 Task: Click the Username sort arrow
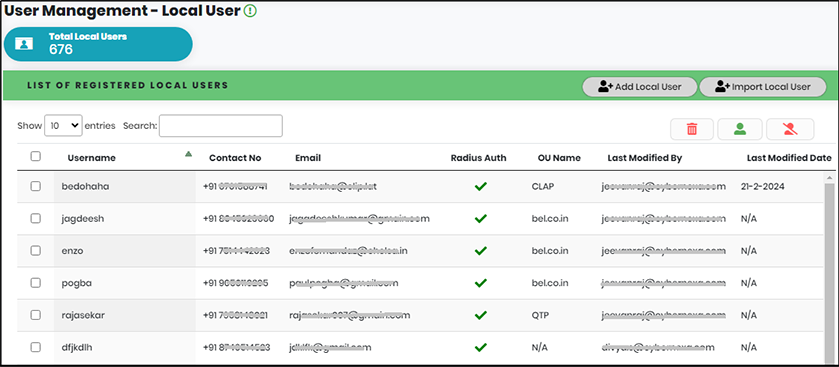tap(188, 154)
